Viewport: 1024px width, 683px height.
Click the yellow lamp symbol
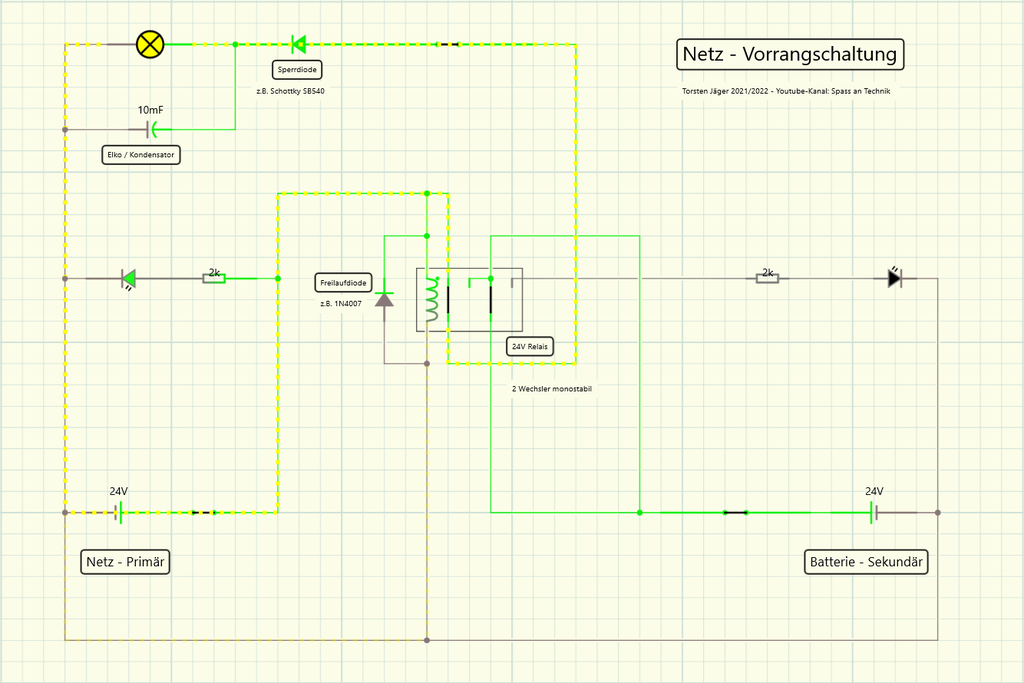(x=150, y=44)
